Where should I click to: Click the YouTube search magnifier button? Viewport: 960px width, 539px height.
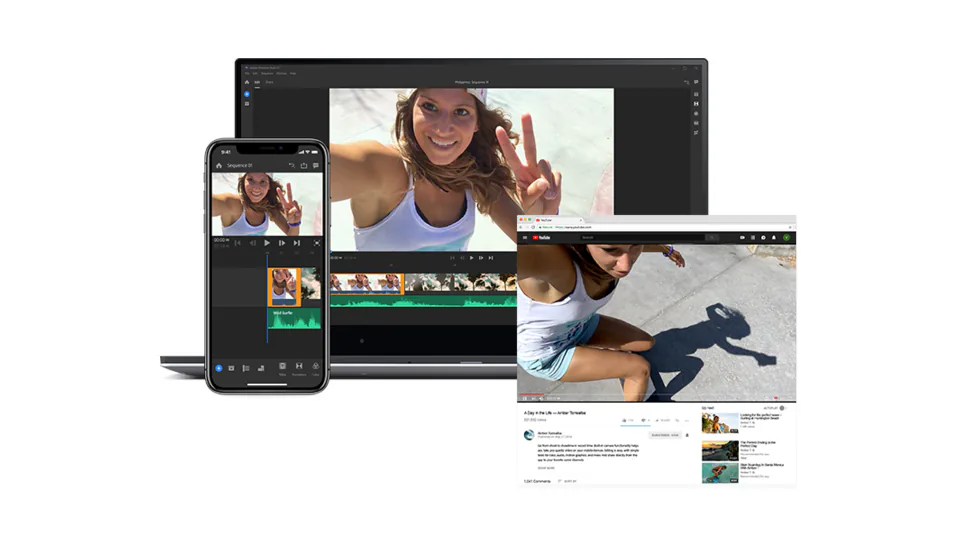712,238
